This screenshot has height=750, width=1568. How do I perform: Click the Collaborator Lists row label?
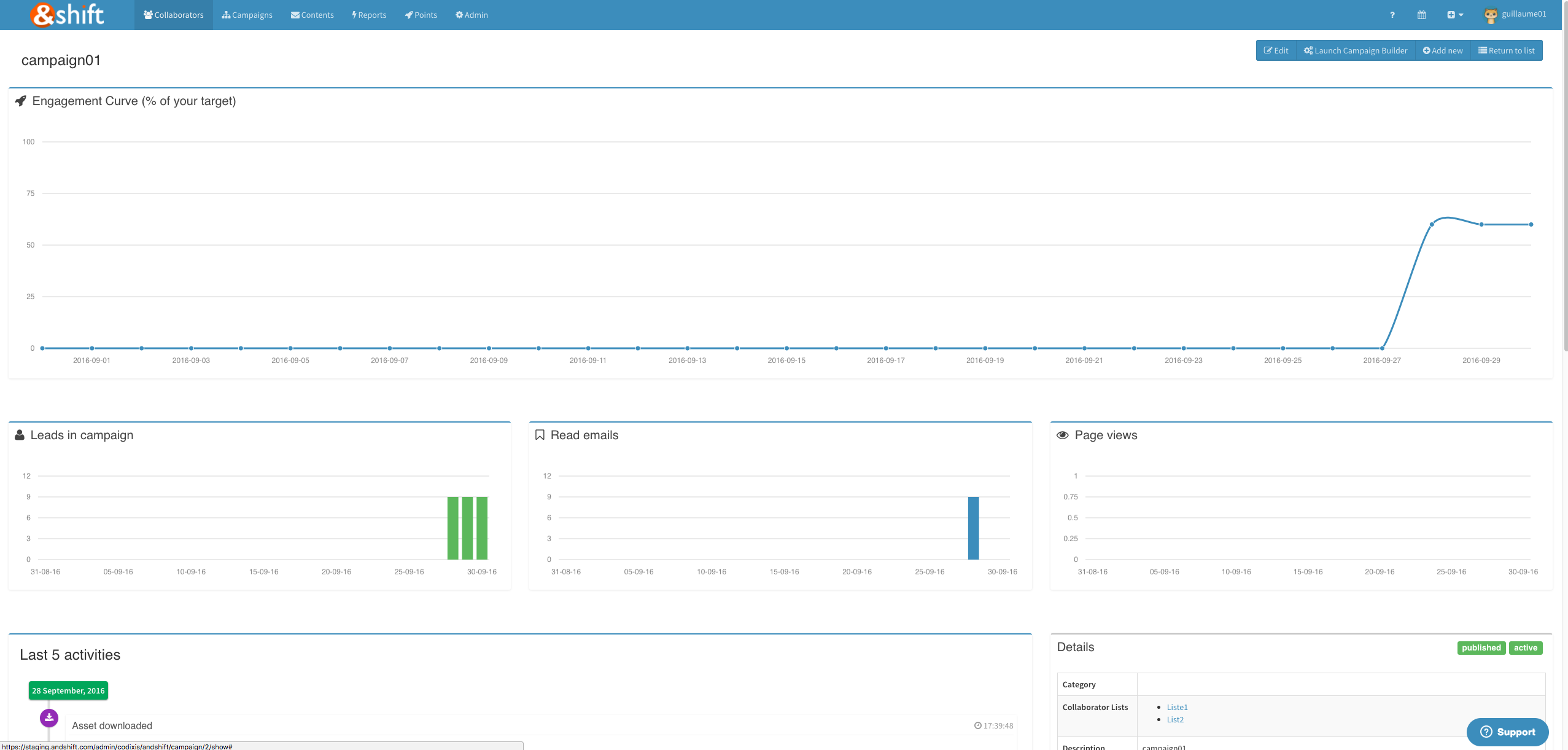click(x=1095, y=707)
